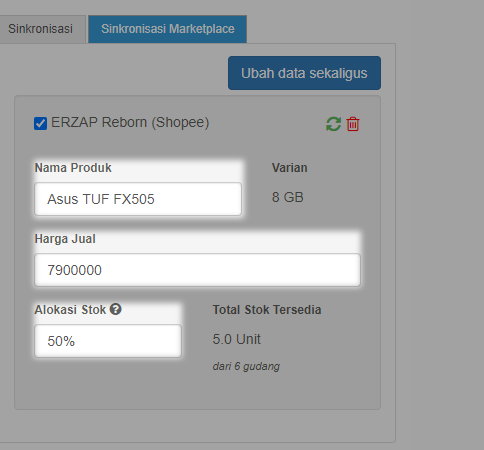Select the 8 GB variant text

[x=287, y=197]
